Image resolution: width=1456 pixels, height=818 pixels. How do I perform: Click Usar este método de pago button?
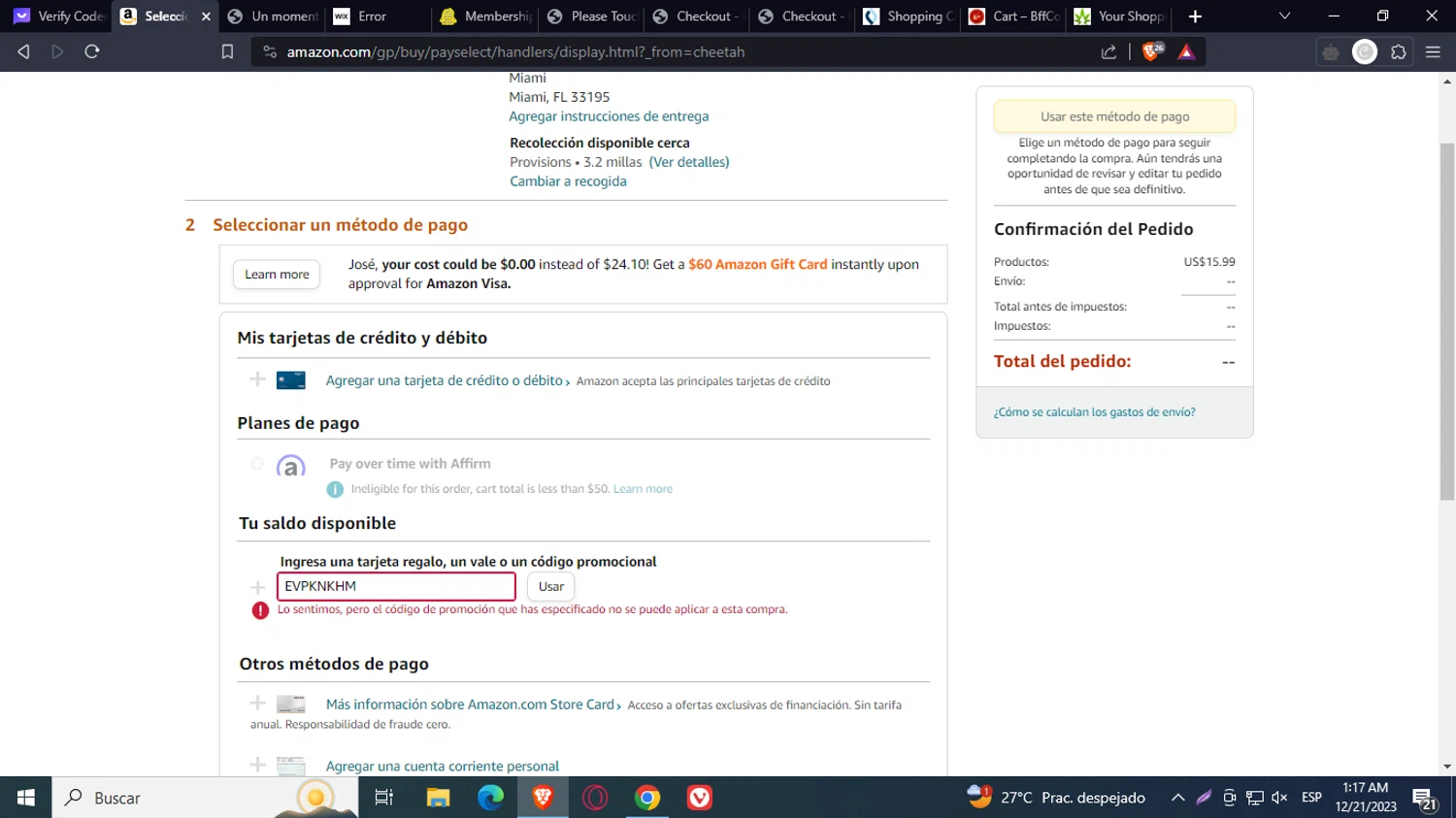[1114, 116]
